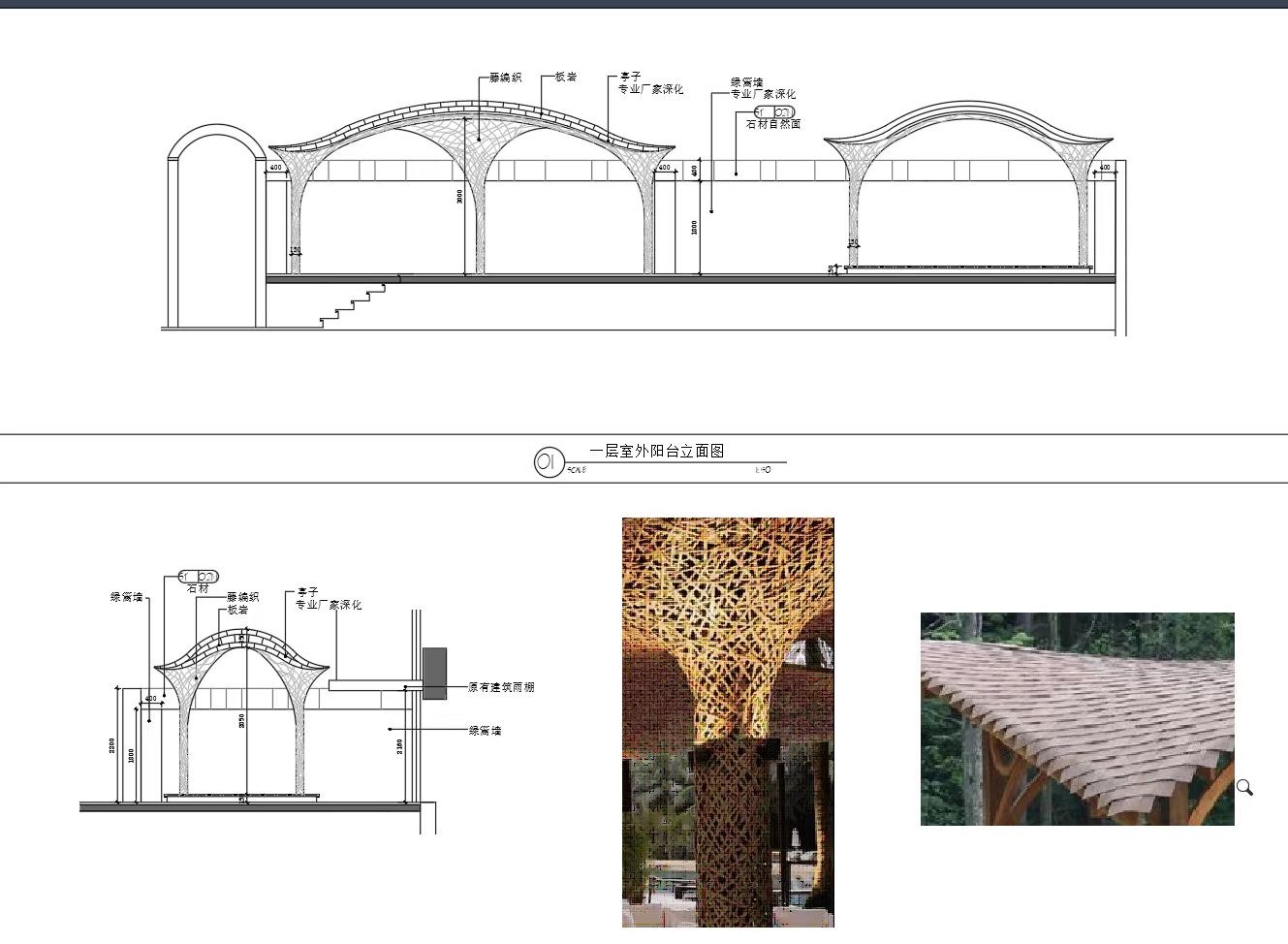Click the magnifier icon beside the shingle roof photo

(1244, 788)
